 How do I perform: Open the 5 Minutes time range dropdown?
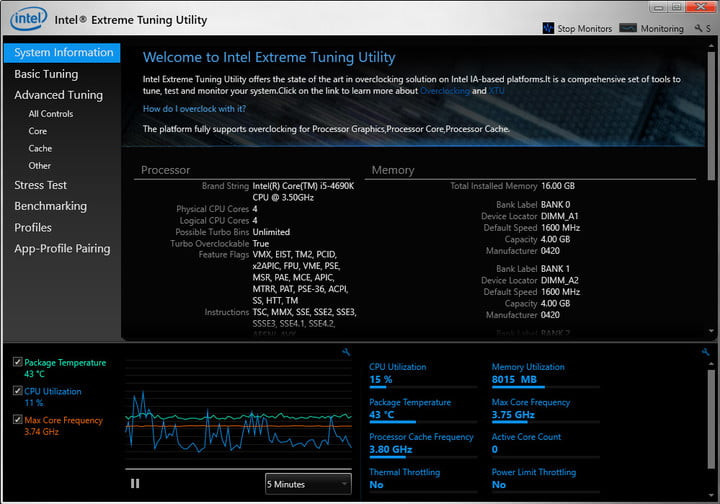point(308,484)
